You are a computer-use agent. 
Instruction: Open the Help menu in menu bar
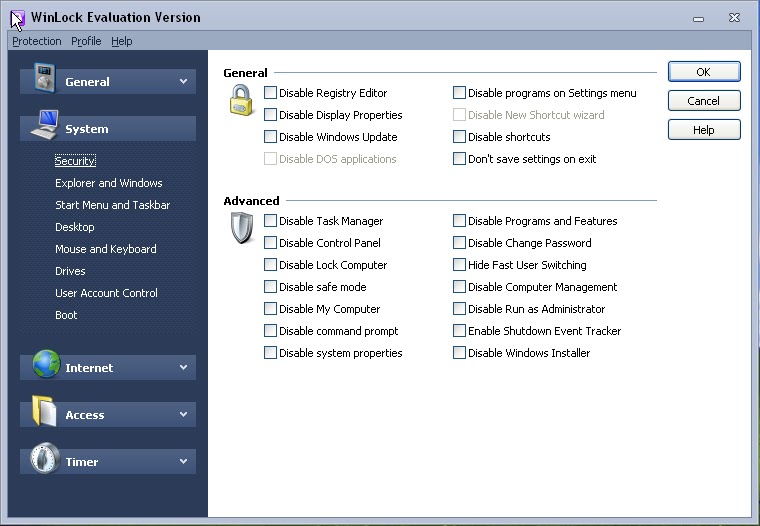122,41
